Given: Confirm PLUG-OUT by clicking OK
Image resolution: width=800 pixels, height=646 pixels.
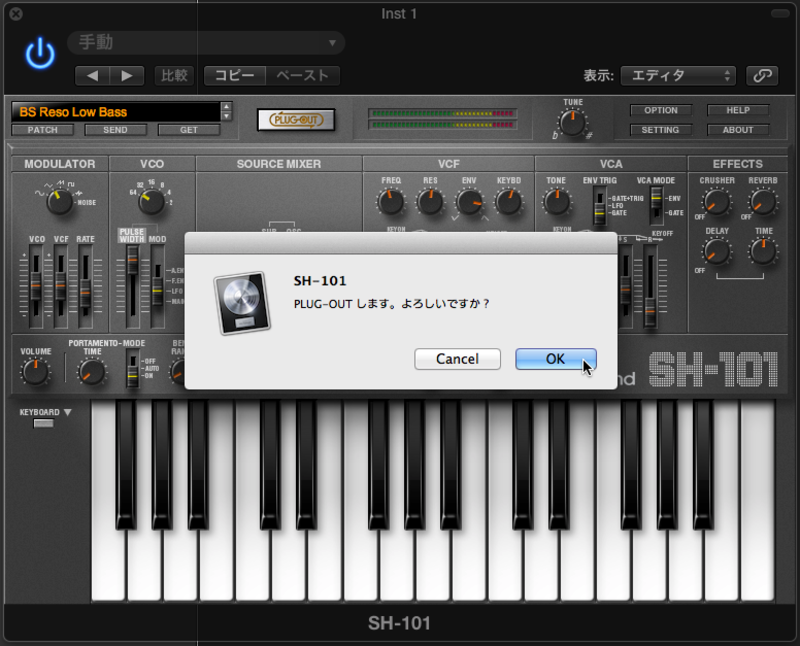Looking at the screenshot, I should (x=556, y=359).
